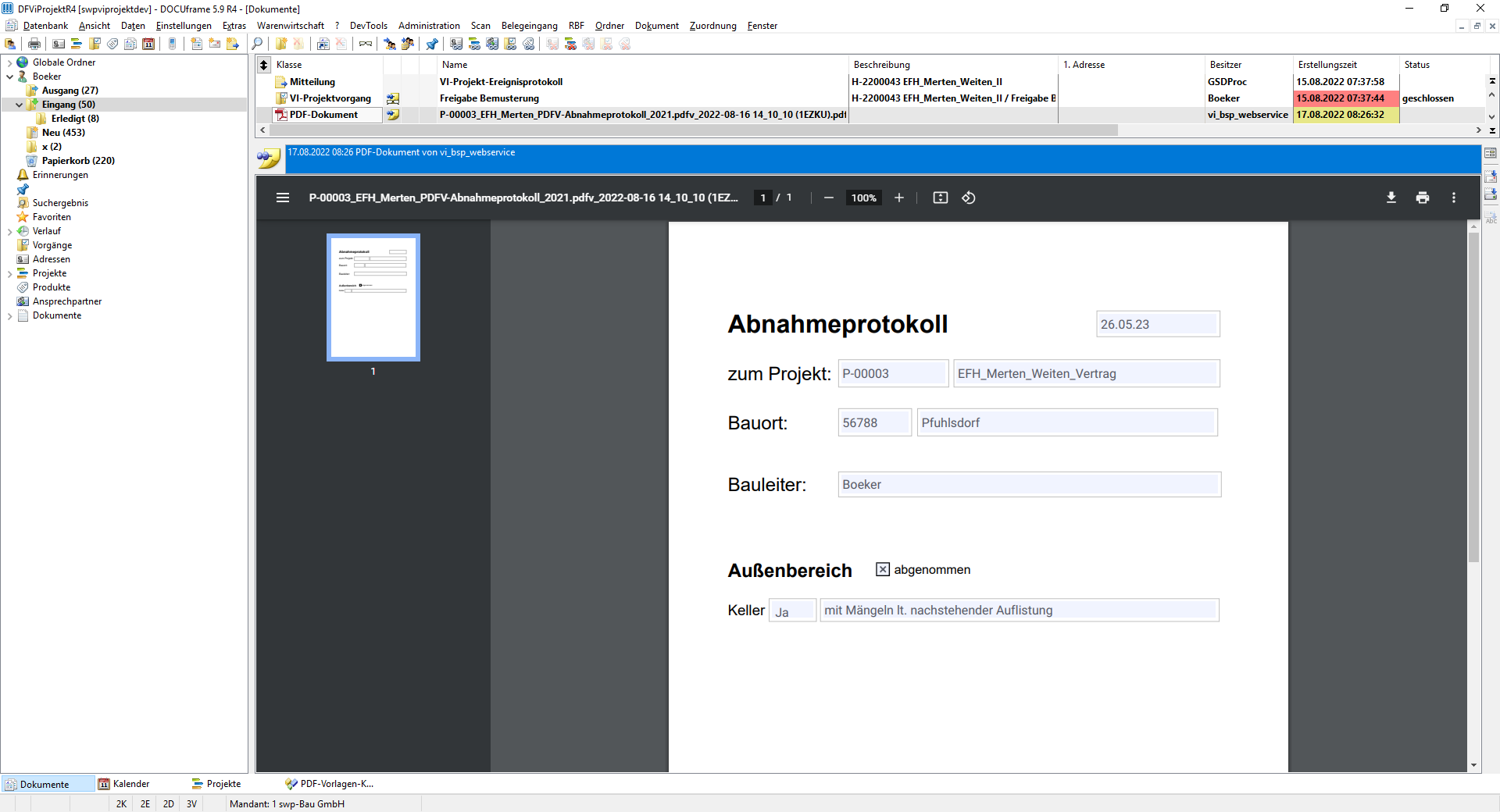This screenshot has height=812, width=1500.
Task: Click the date field 26.05.23
Action: click(1158, 324)
